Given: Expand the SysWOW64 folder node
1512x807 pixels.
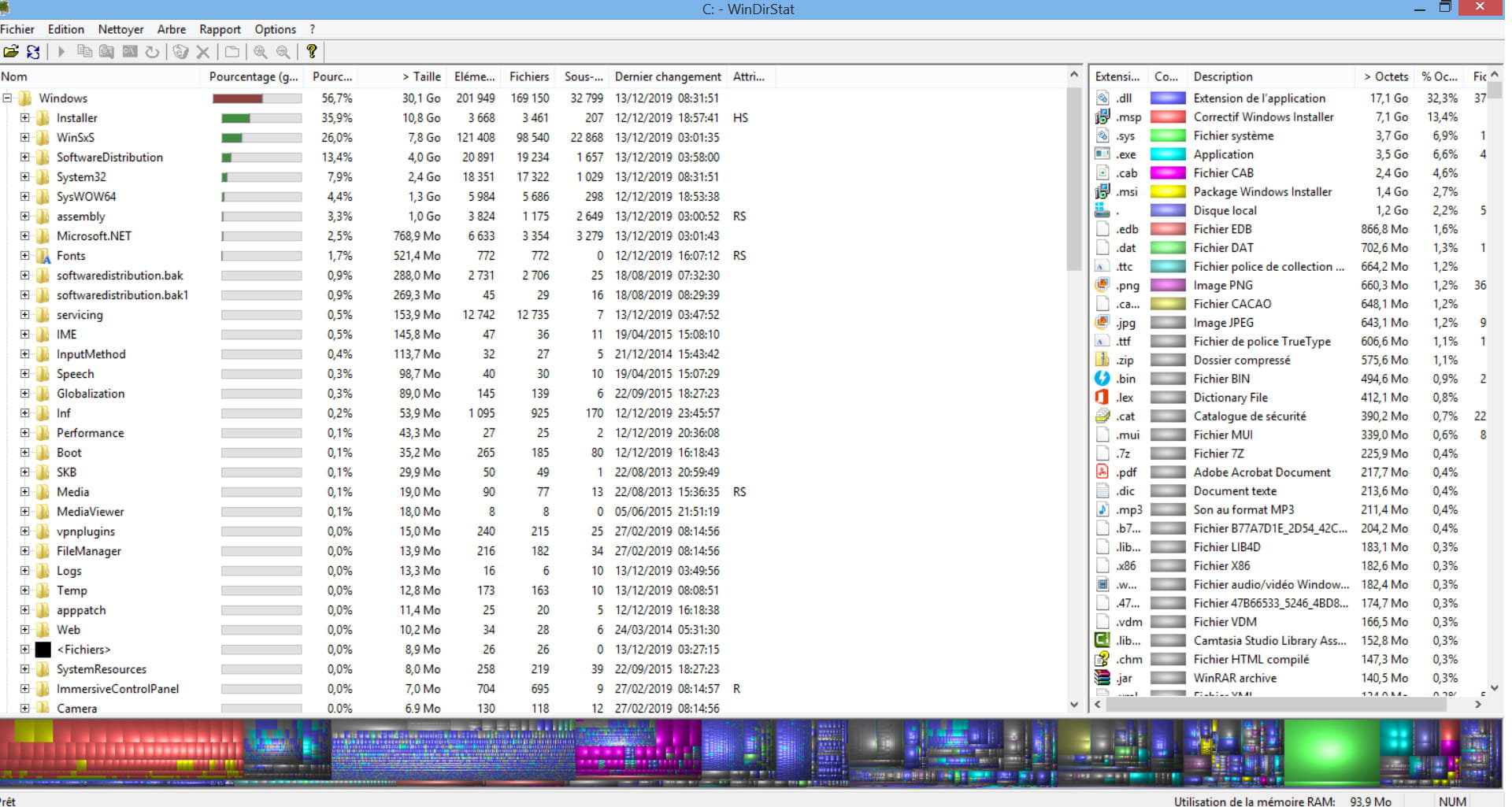Looking at the screenshot, I should (x=24, y=197).
